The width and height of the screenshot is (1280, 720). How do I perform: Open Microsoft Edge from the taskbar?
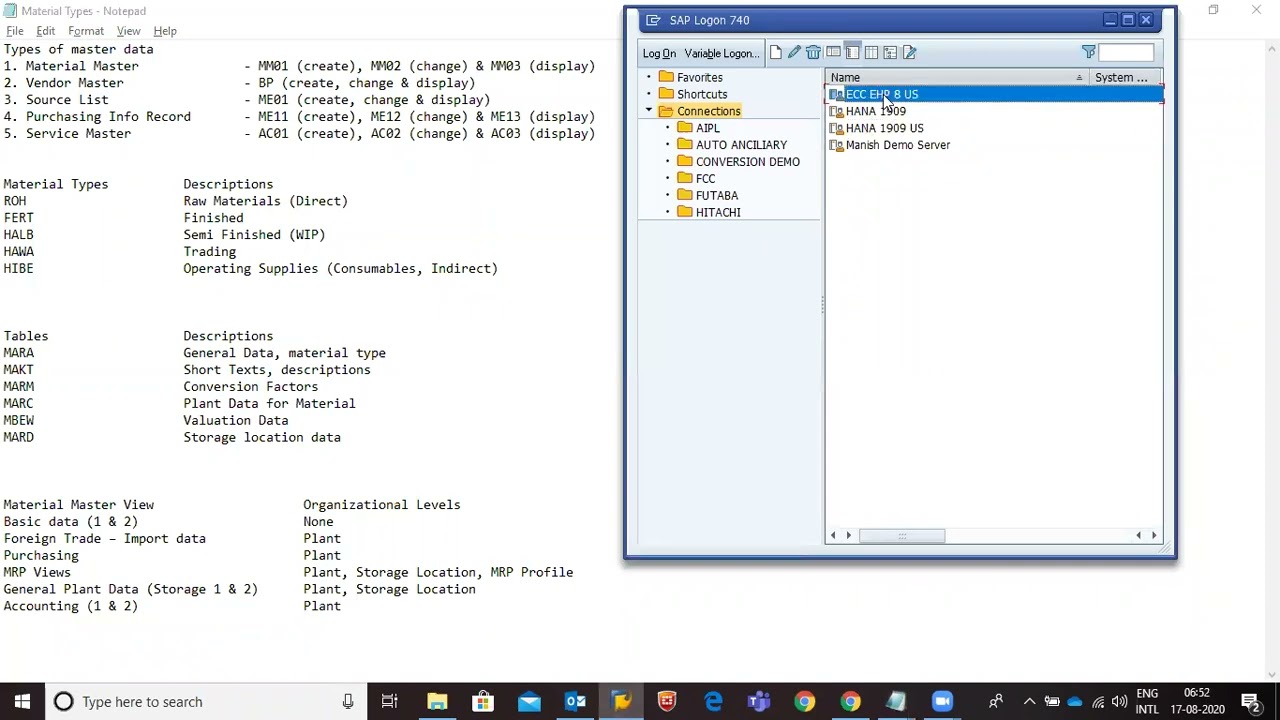[x=713, y=702]
